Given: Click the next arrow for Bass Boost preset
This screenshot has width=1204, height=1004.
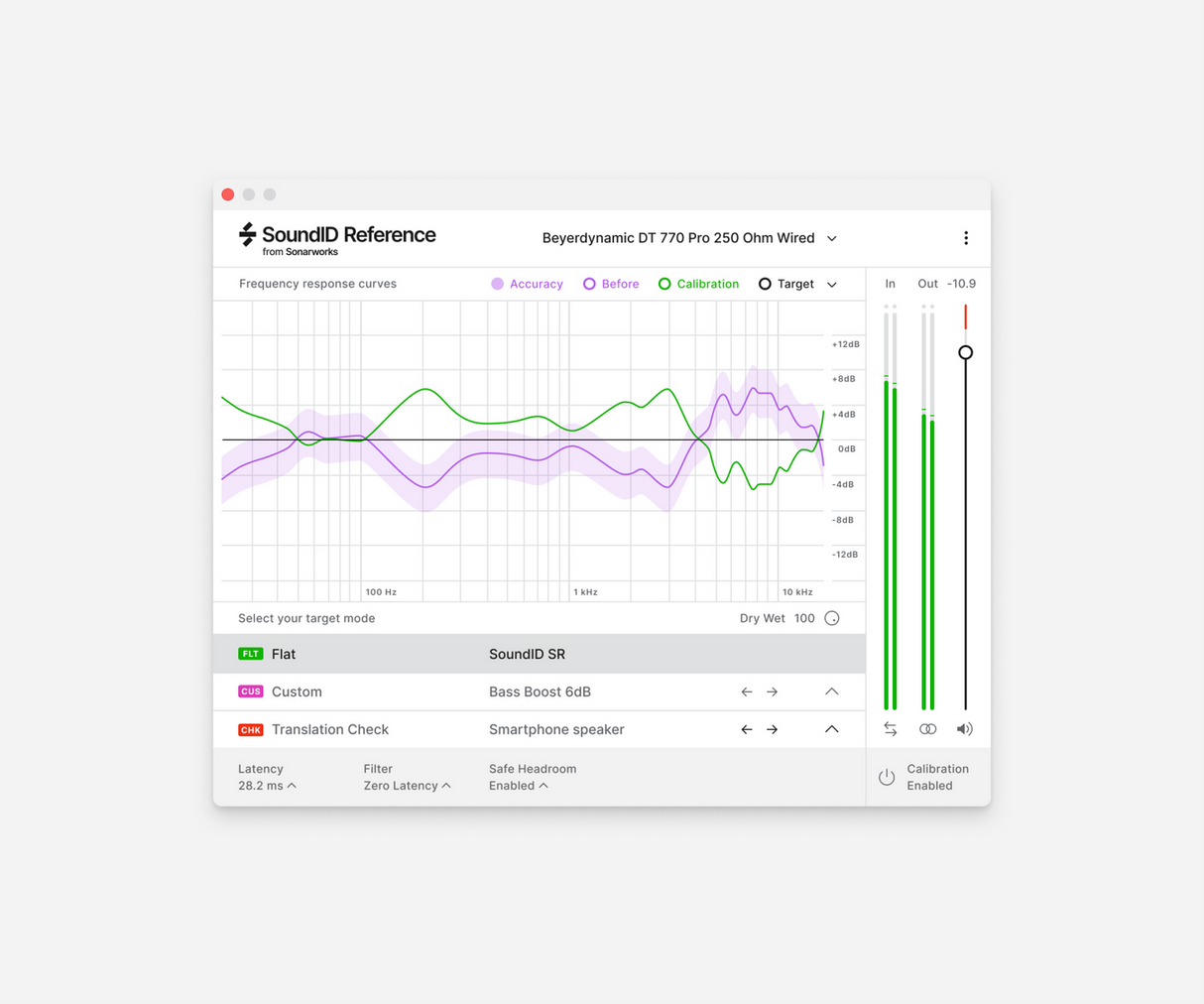Looking at the screenshot, I should point(772,691).
